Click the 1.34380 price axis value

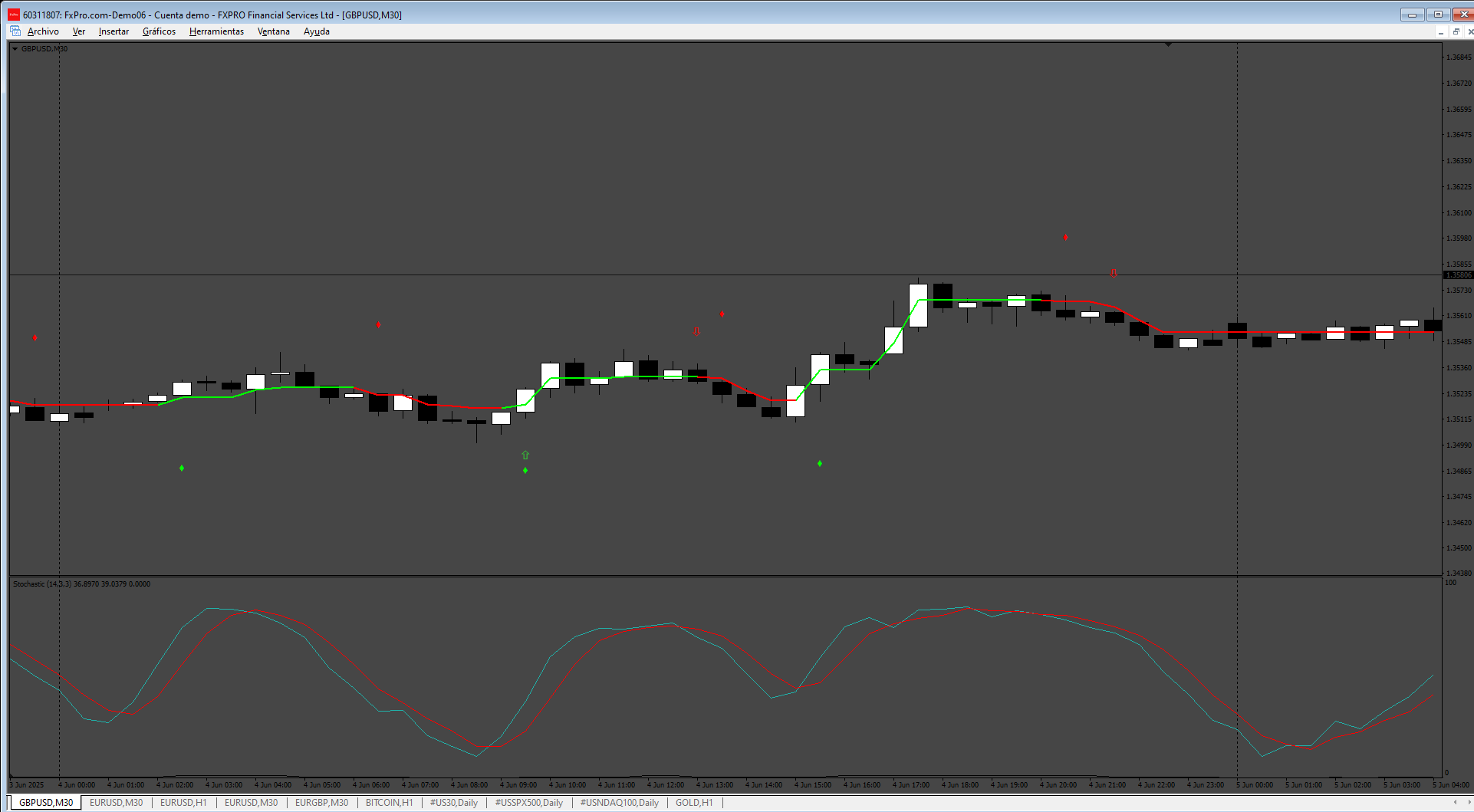(1459, 573)
